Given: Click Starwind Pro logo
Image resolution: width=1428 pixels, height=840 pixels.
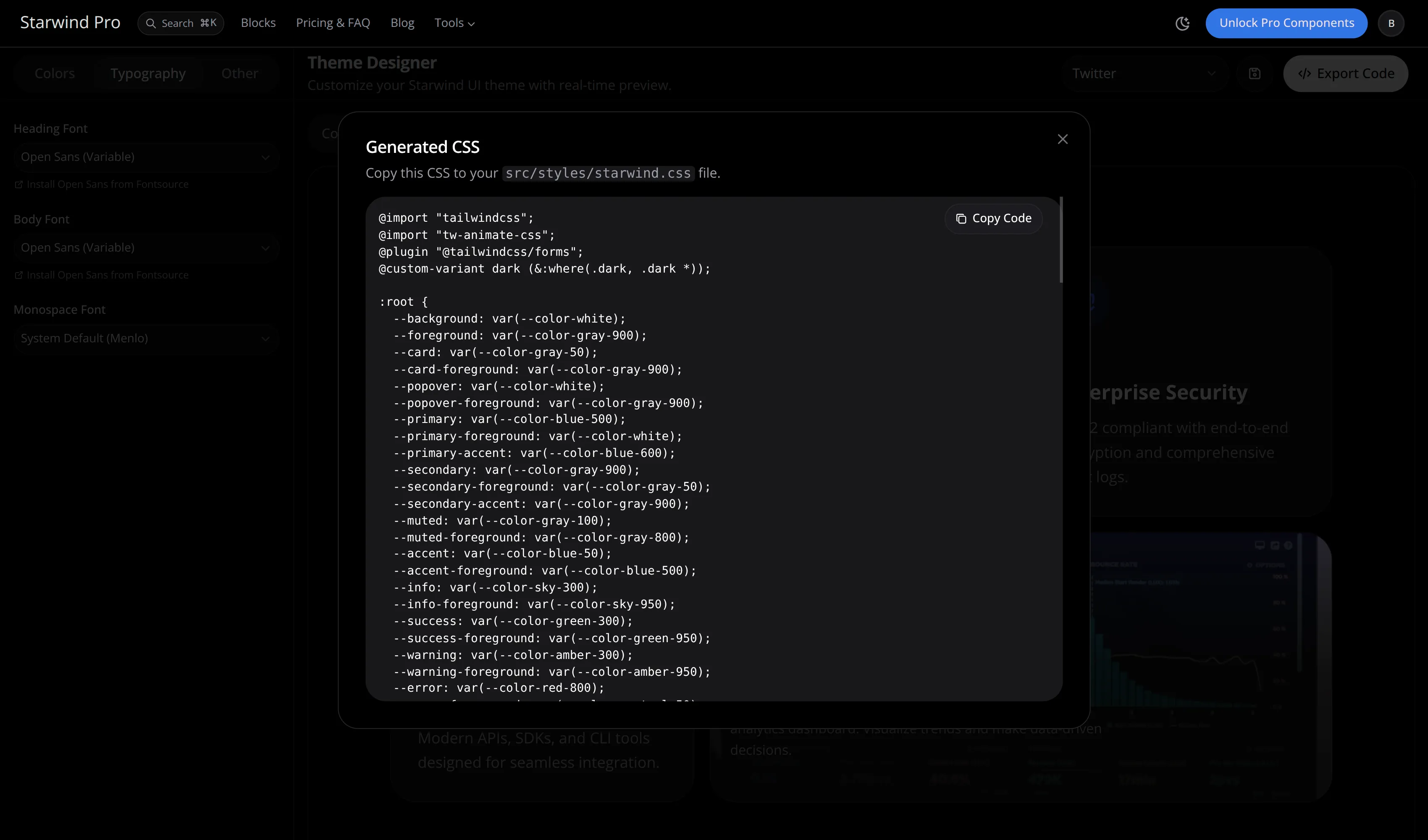Looking at the screenshot, I should (x=70, y=22).
